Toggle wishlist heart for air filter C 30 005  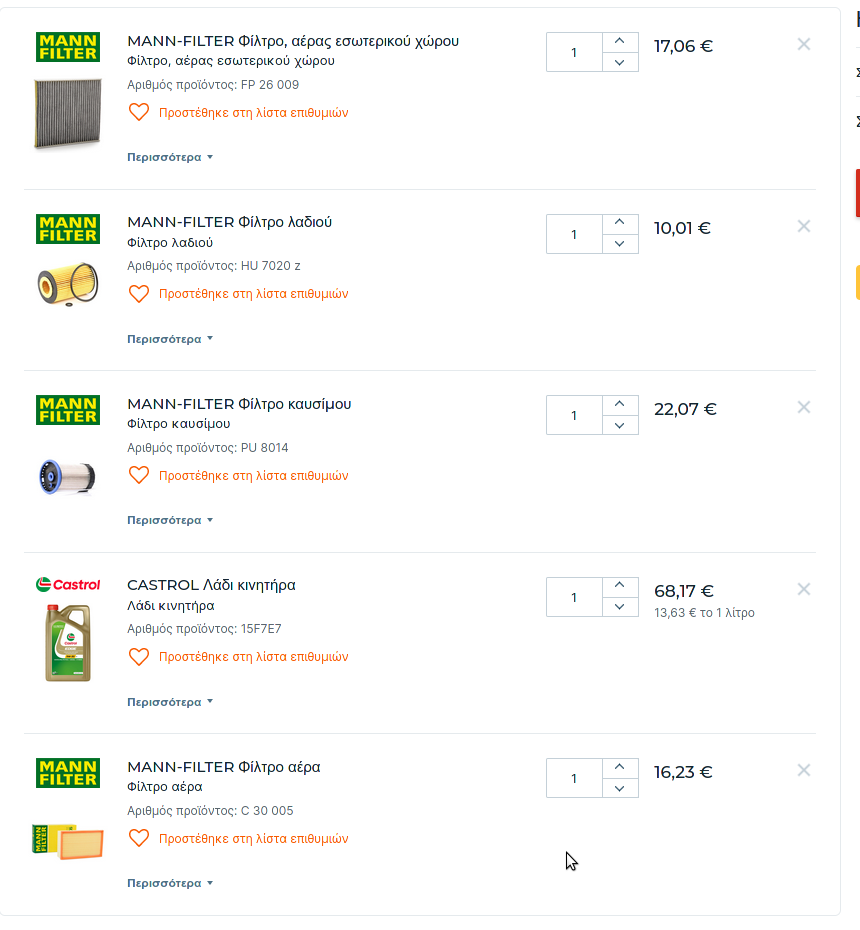point(139,838)
